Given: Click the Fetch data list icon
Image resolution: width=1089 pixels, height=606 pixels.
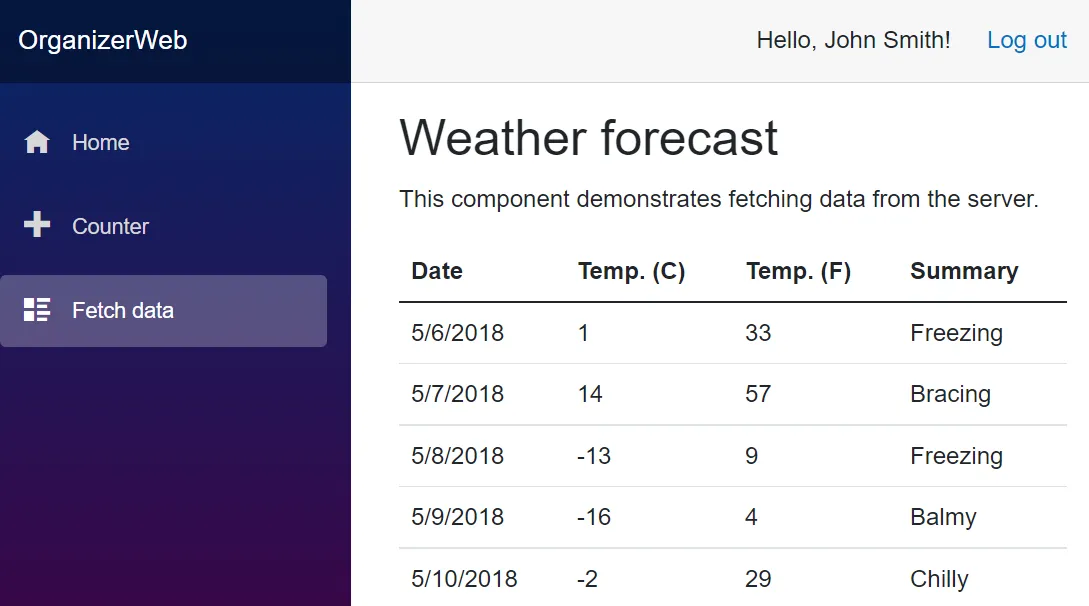Looking at the screenshot, I should (37, 310).
